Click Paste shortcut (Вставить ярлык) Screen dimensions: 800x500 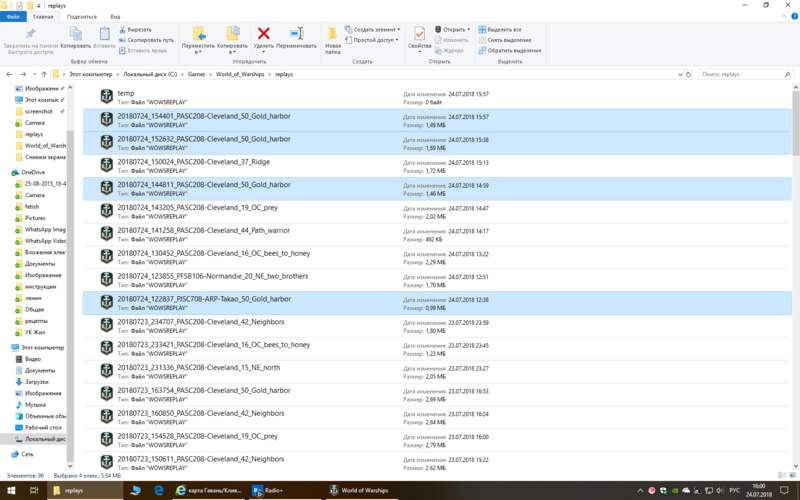pos(143,51)
